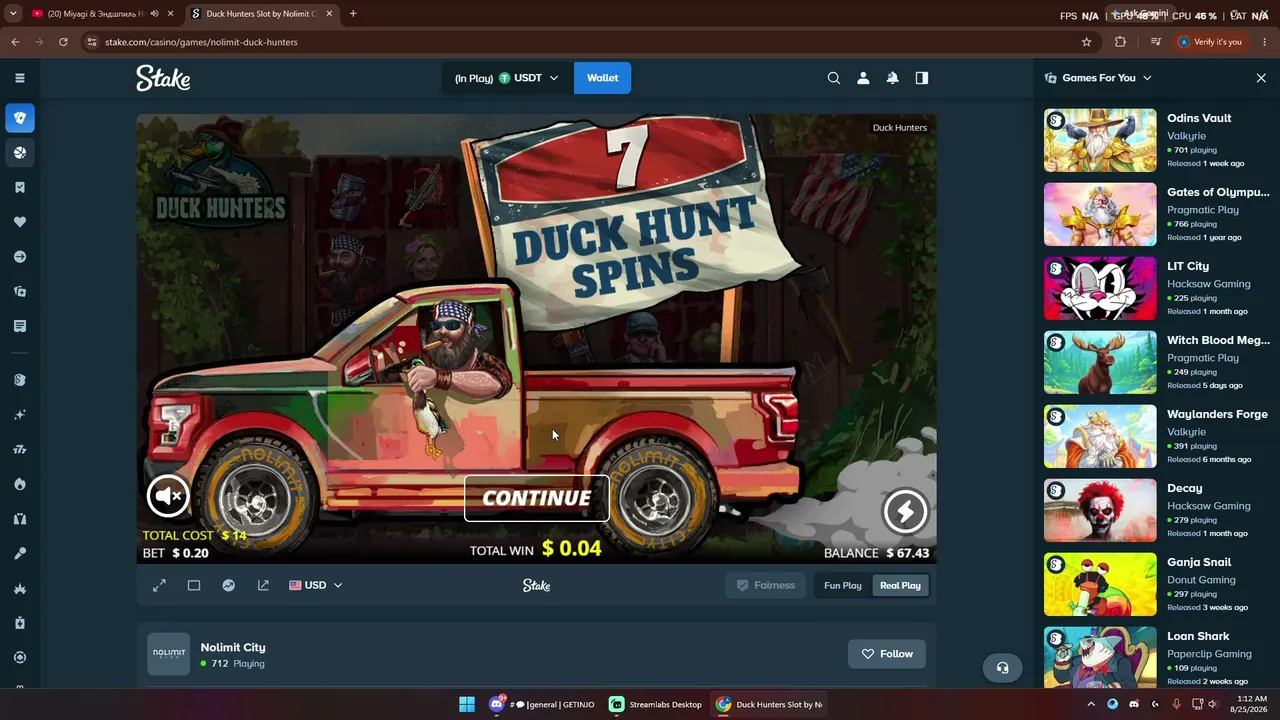Toggle theatre mode rectangle icon
This screenshot has height=720, width=1280.
coord(194,586)
